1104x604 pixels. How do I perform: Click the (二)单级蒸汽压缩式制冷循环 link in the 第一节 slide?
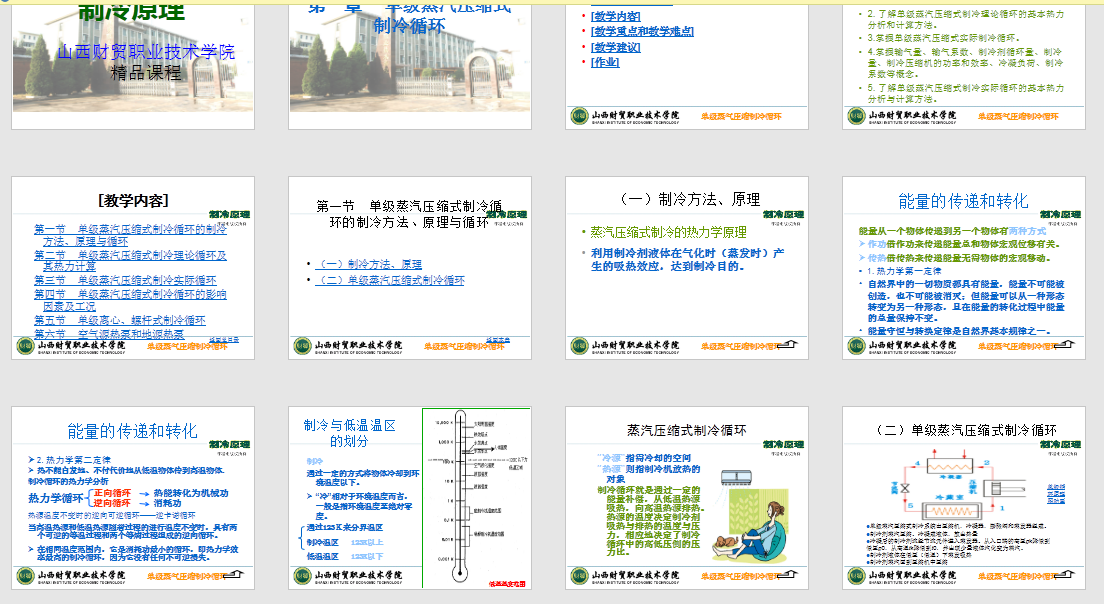(389, 280)
